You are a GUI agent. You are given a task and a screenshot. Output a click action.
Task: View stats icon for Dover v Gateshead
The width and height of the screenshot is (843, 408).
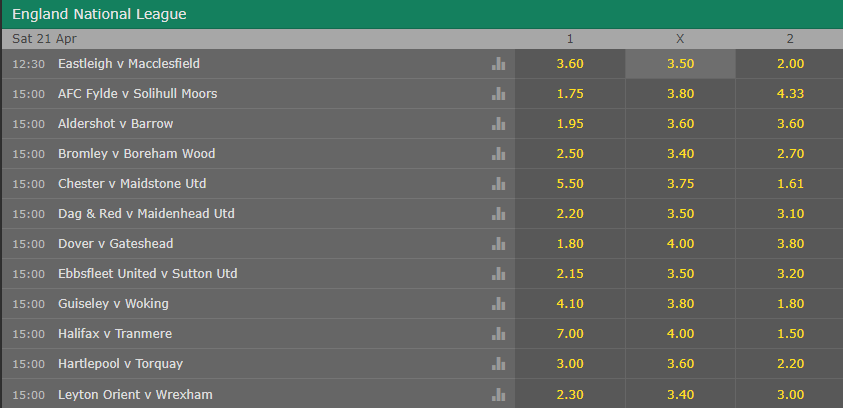point(498,244)
